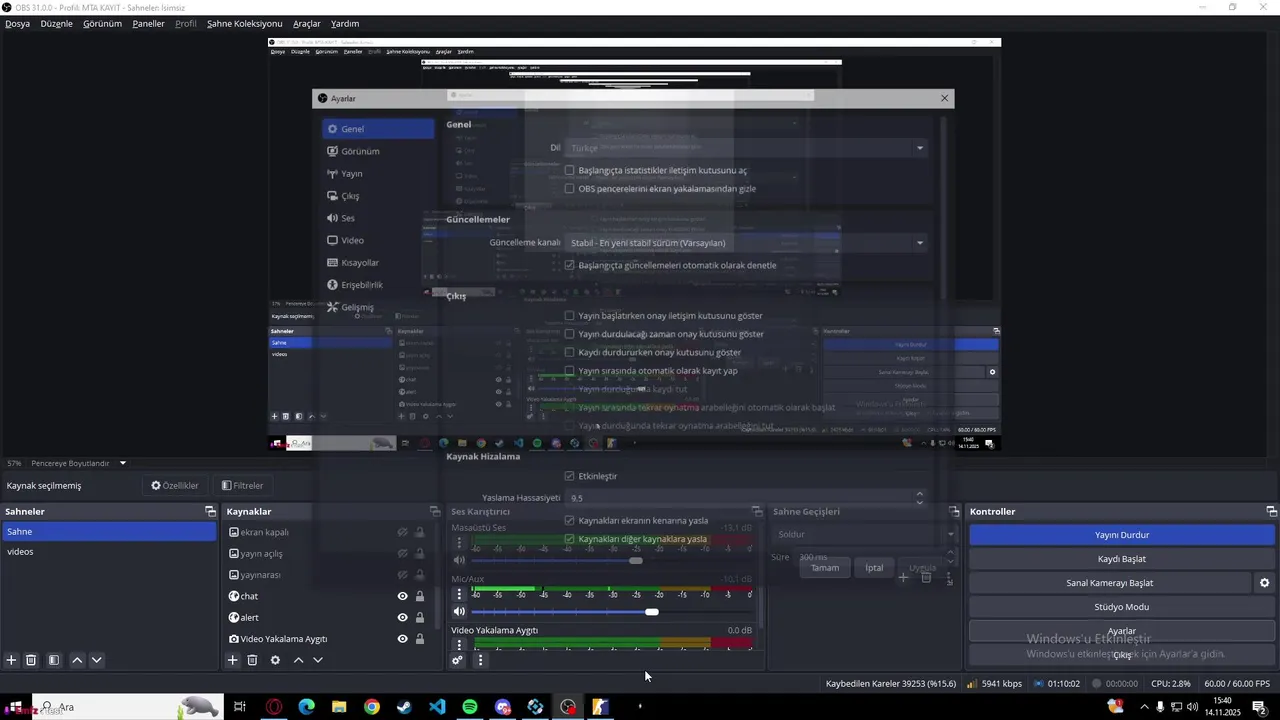
Task: Select the Sahne scene
Action: point(108,532)
